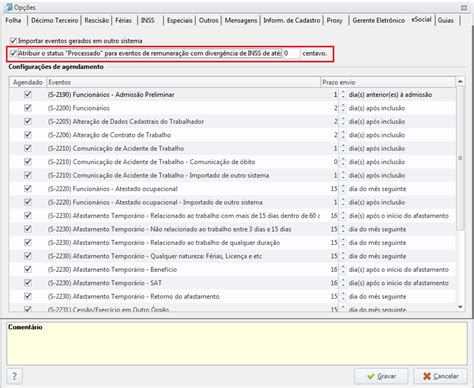Open the Especiais tab
Screen dimensions: 474x388
[x=180, y=20]
